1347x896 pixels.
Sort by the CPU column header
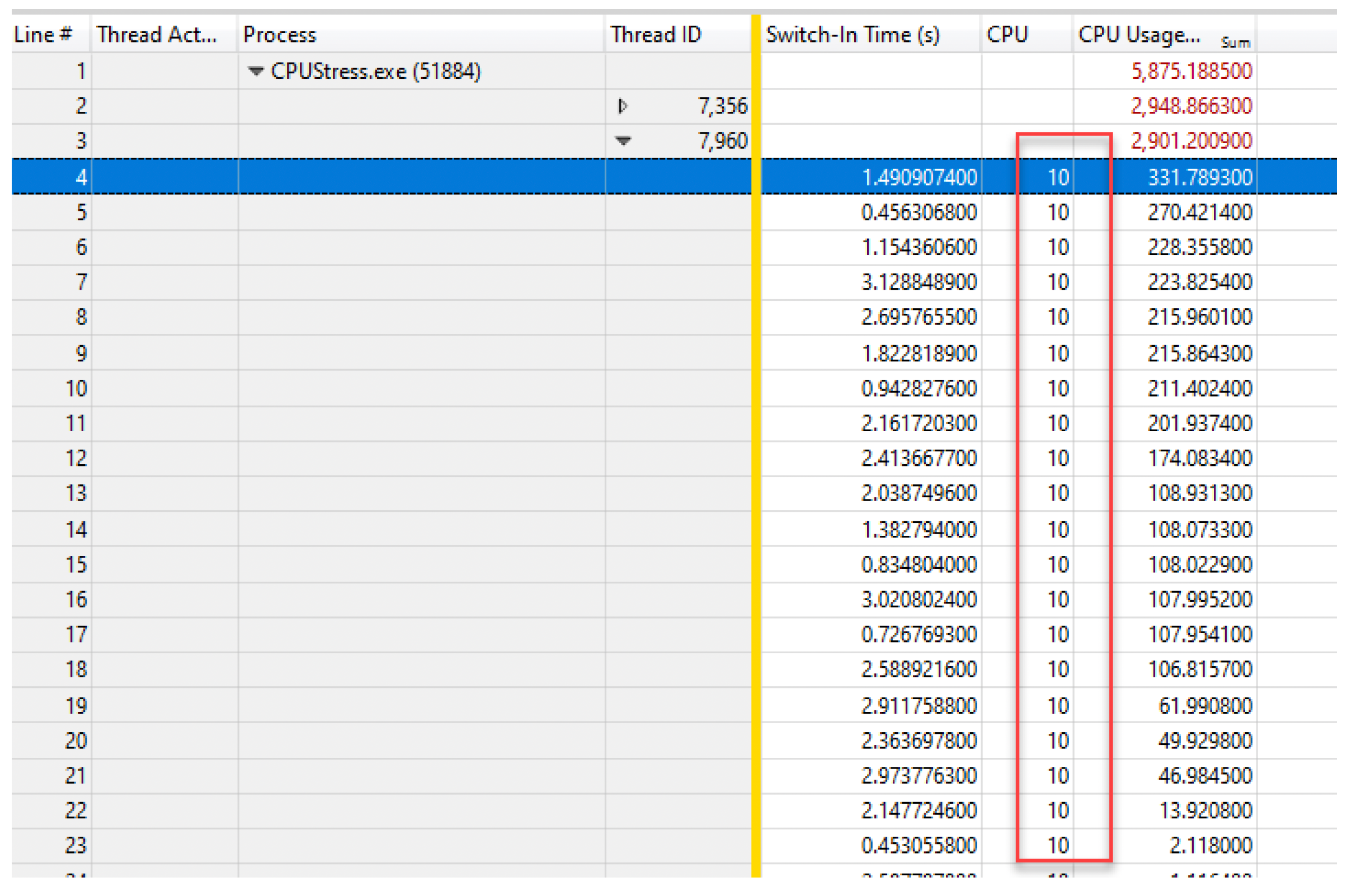point(1027,34)
